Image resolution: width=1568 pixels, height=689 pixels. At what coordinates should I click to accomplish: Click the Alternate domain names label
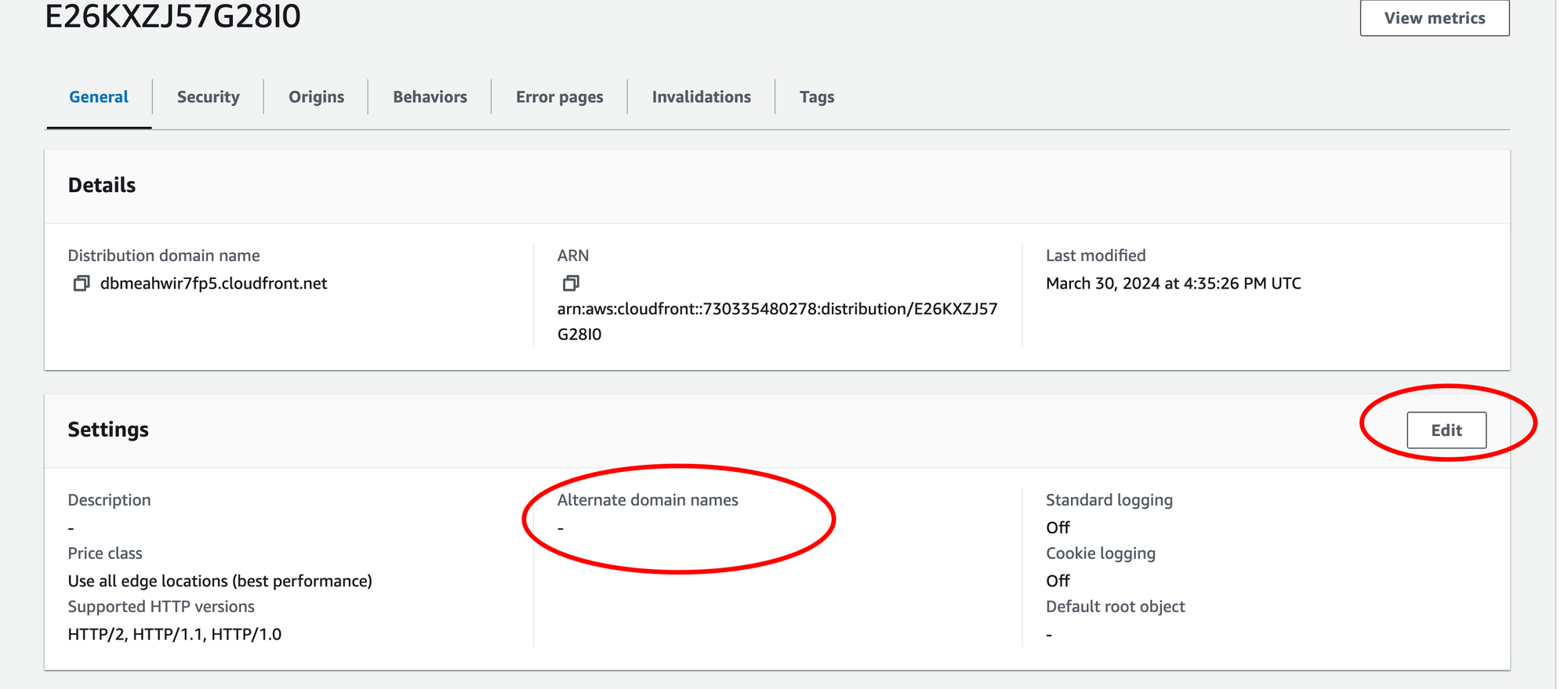coord(648,500)
